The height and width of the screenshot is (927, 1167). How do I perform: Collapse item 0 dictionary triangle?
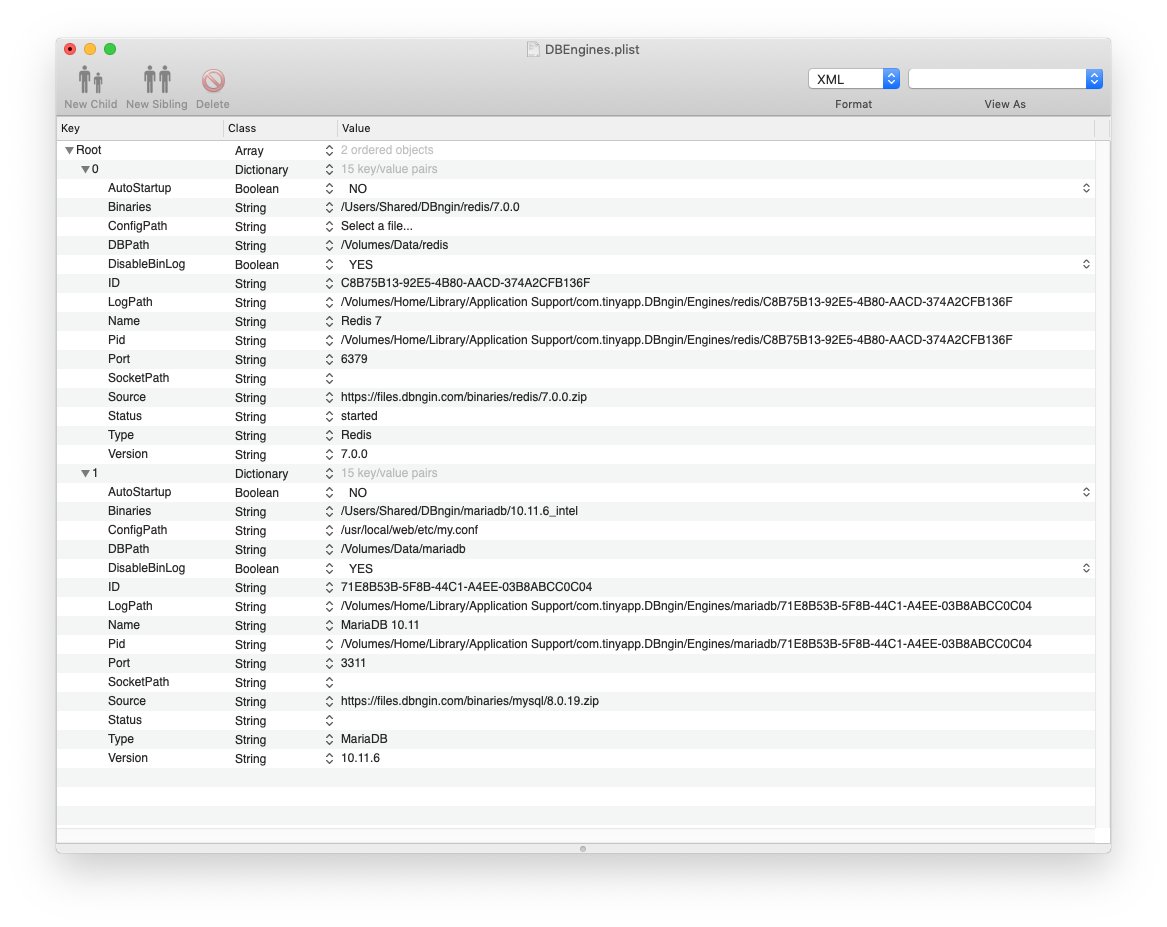click(x=86, y=170)
